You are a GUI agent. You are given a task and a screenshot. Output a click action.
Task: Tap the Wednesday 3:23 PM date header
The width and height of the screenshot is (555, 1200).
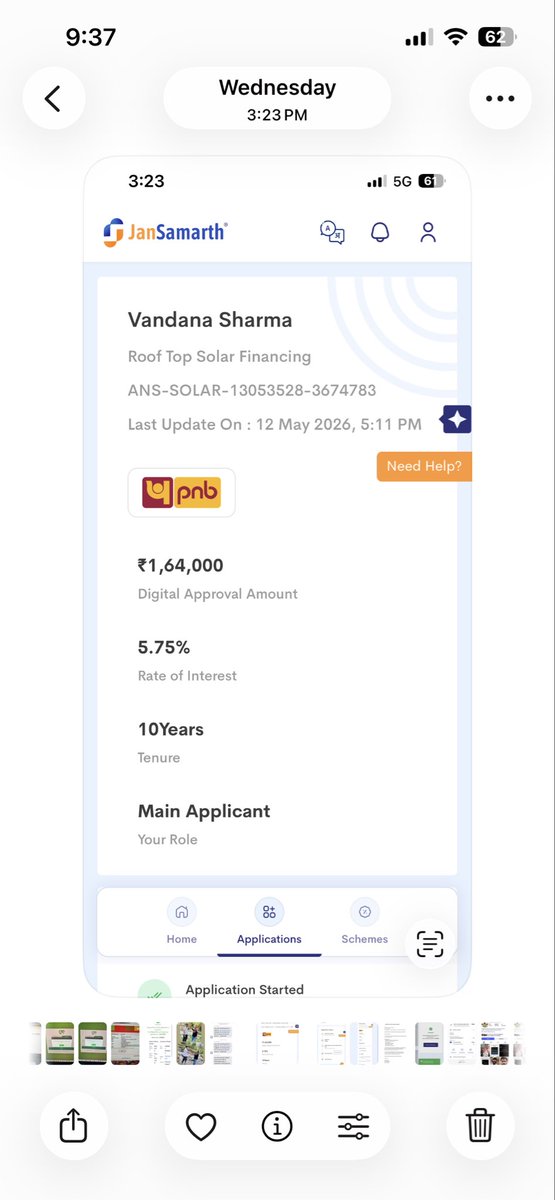tap(277, 98)
